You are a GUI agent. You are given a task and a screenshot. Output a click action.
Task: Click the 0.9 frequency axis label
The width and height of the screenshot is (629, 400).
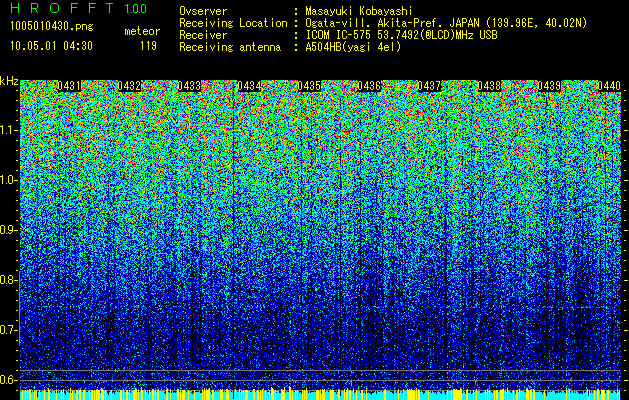pos(8,230)
